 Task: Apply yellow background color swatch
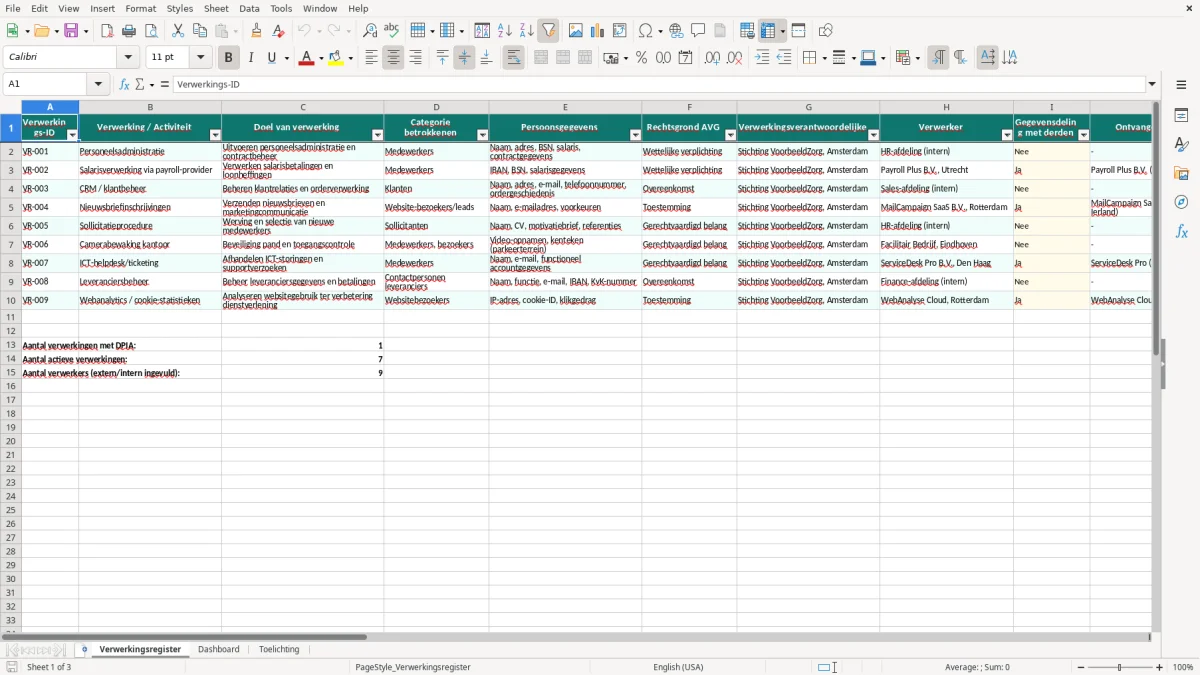[336, 58]
